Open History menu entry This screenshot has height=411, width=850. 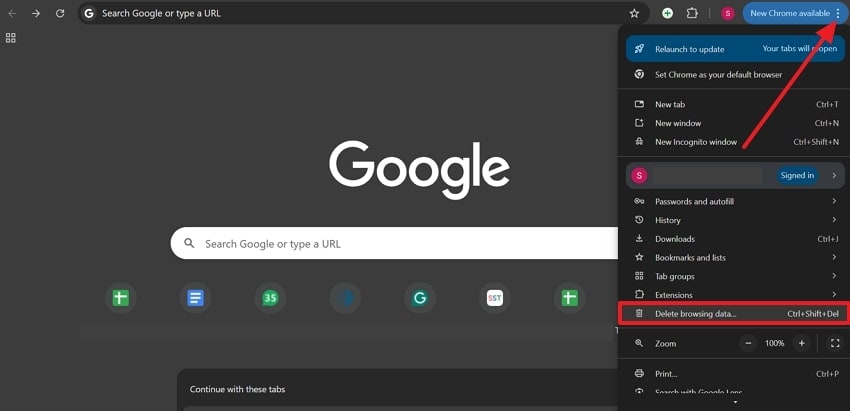tap(736, 220)
